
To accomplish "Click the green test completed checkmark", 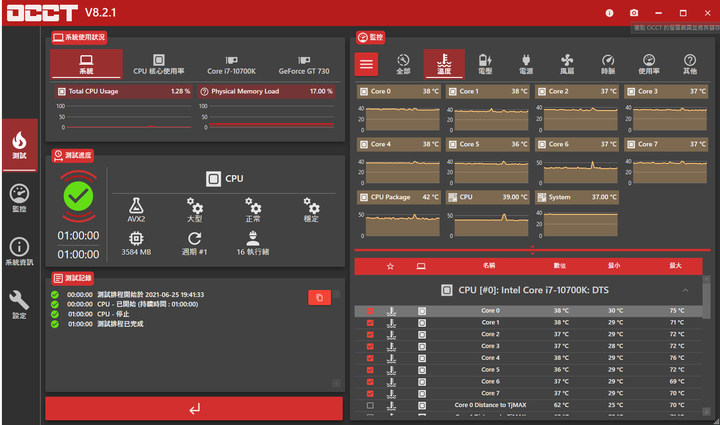I will click(x=79, y=196).
